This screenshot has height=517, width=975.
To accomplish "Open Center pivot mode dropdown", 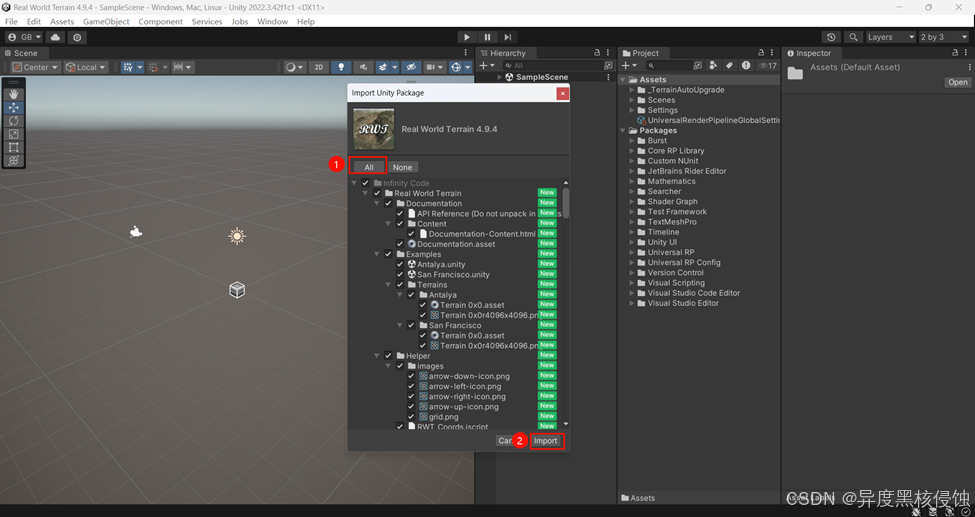I will pos(35,67).
